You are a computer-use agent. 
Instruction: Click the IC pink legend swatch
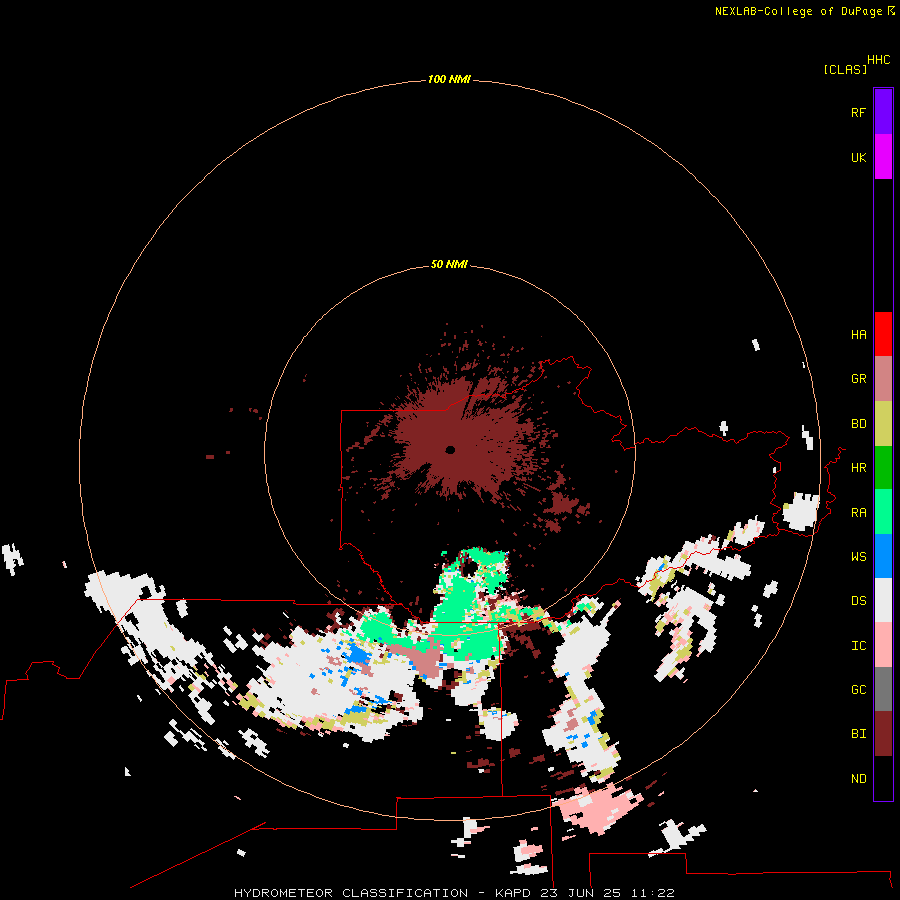coord(883,645)
